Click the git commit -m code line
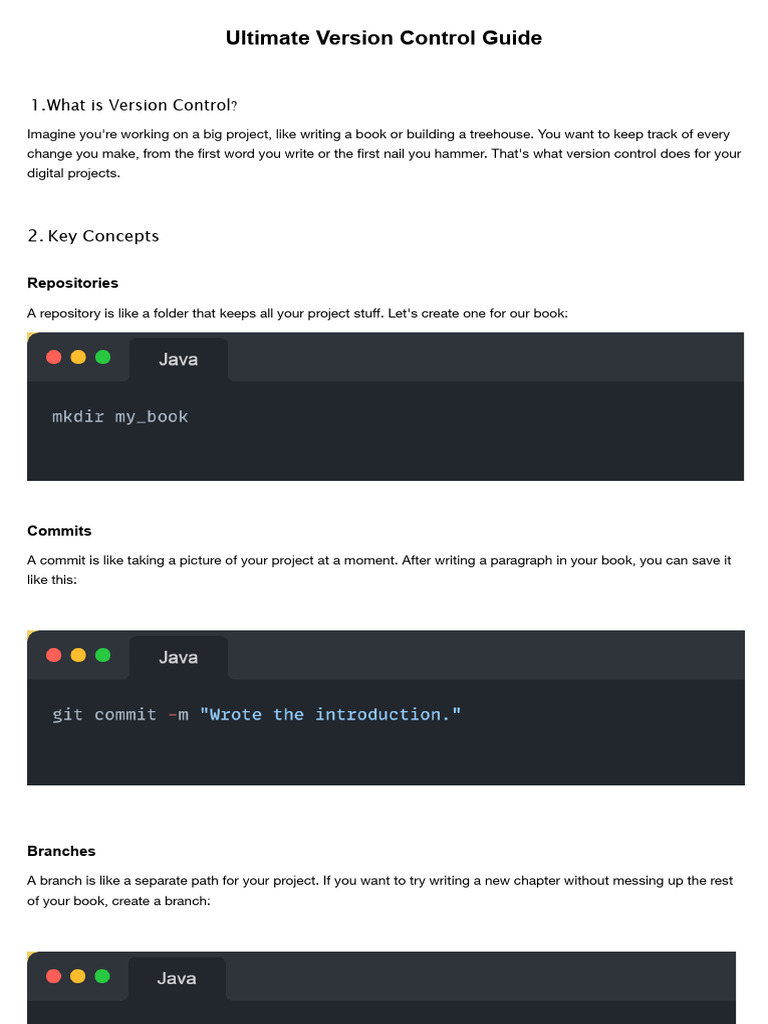Image resolution: width=768 pixels, height=1024 pixels. pyautogui.click(x=257, y=714)
